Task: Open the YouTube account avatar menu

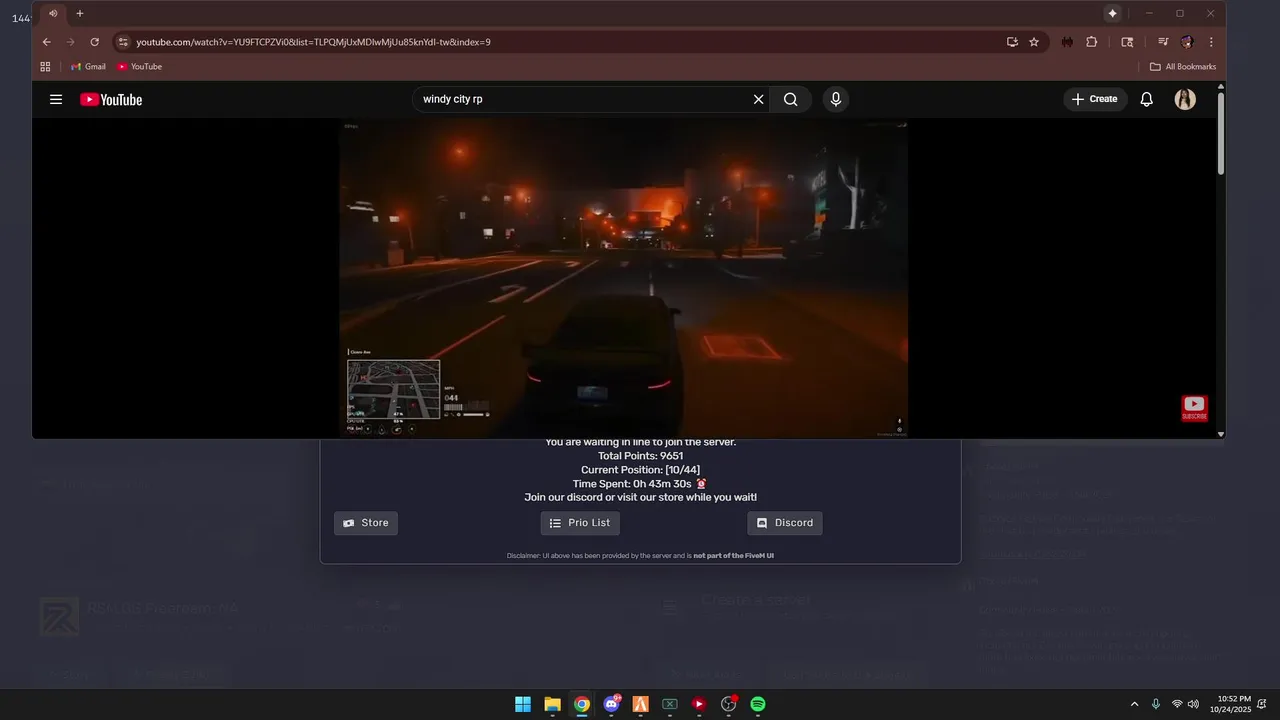Action: (x=1185, y=99)
